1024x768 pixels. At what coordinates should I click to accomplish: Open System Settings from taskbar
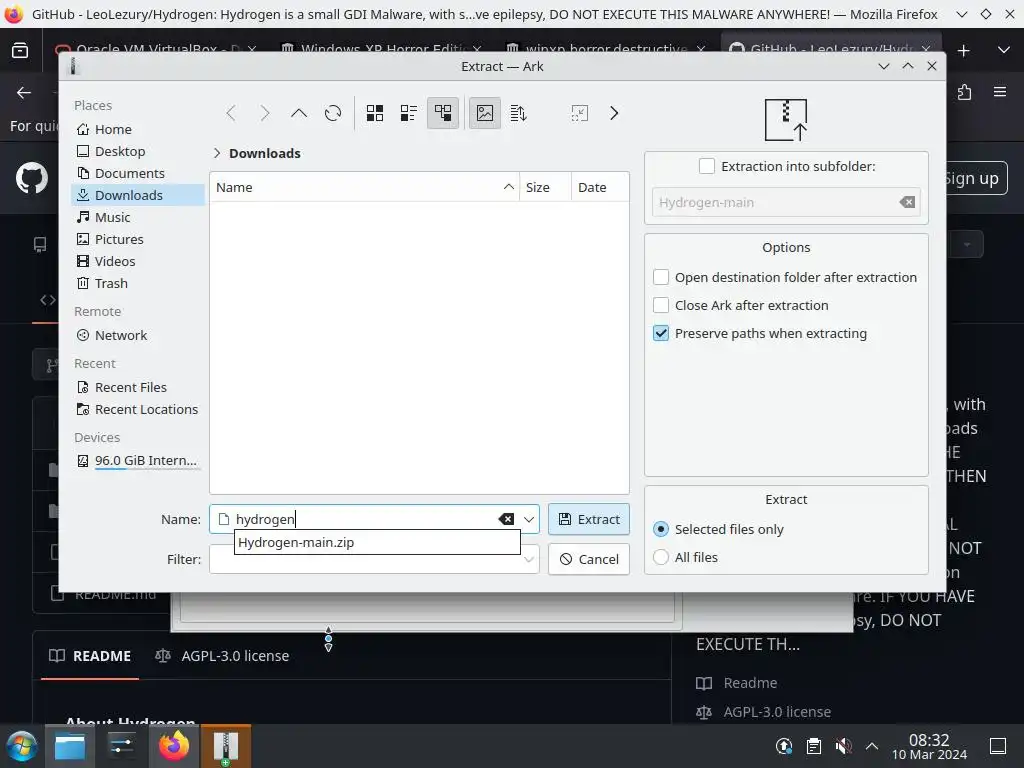(x=121, y=746)
